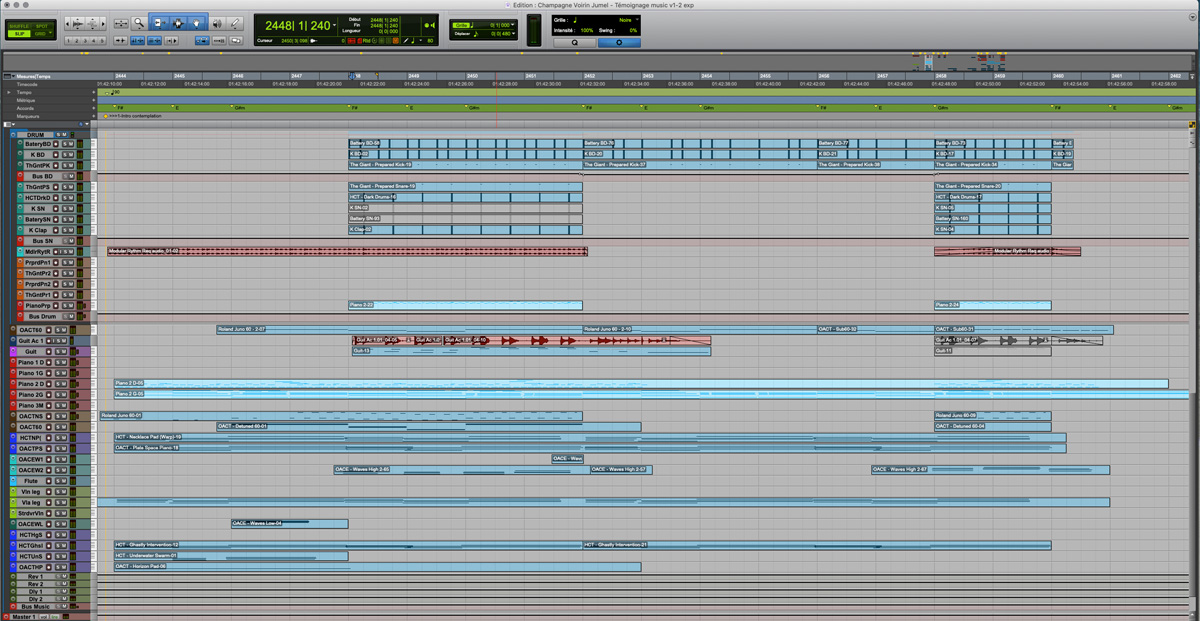Toggle Link Timeline and Edit Selection
This screenshot has width=1200, height=621.
pos(137,40)
